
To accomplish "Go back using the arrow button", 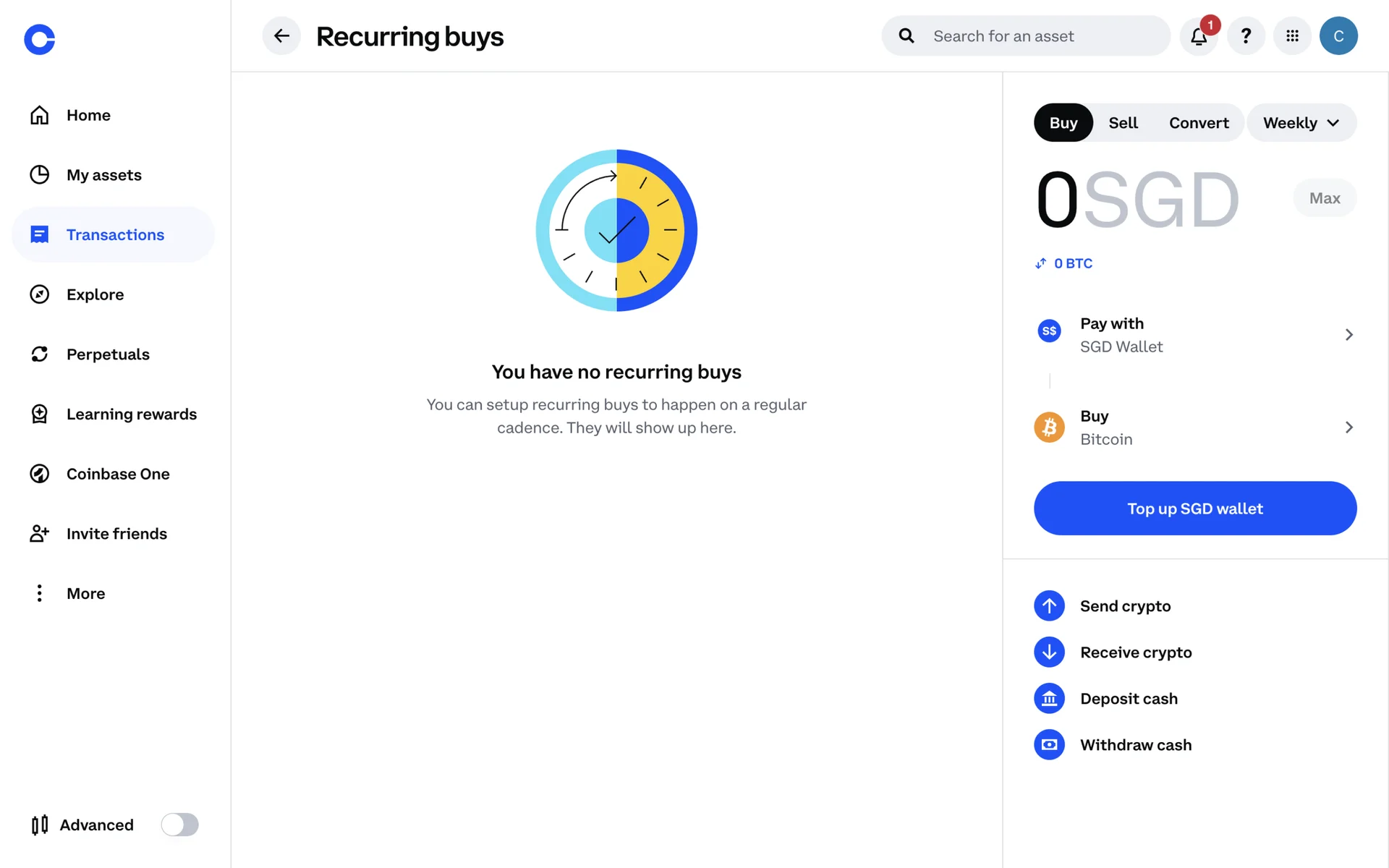I will [x=281, y=35].
